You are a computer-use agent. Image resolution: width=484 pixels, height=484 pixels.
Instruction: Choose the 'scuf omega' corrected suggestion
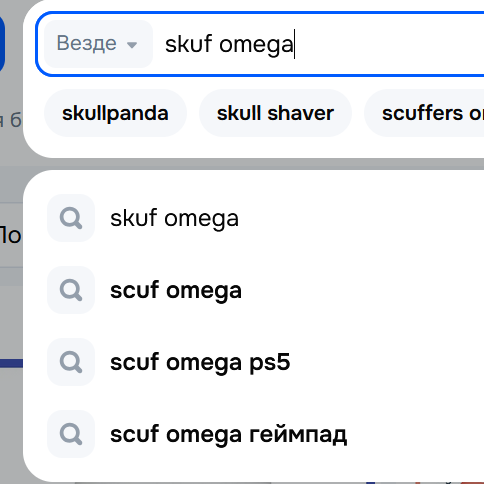coord(176,291)
